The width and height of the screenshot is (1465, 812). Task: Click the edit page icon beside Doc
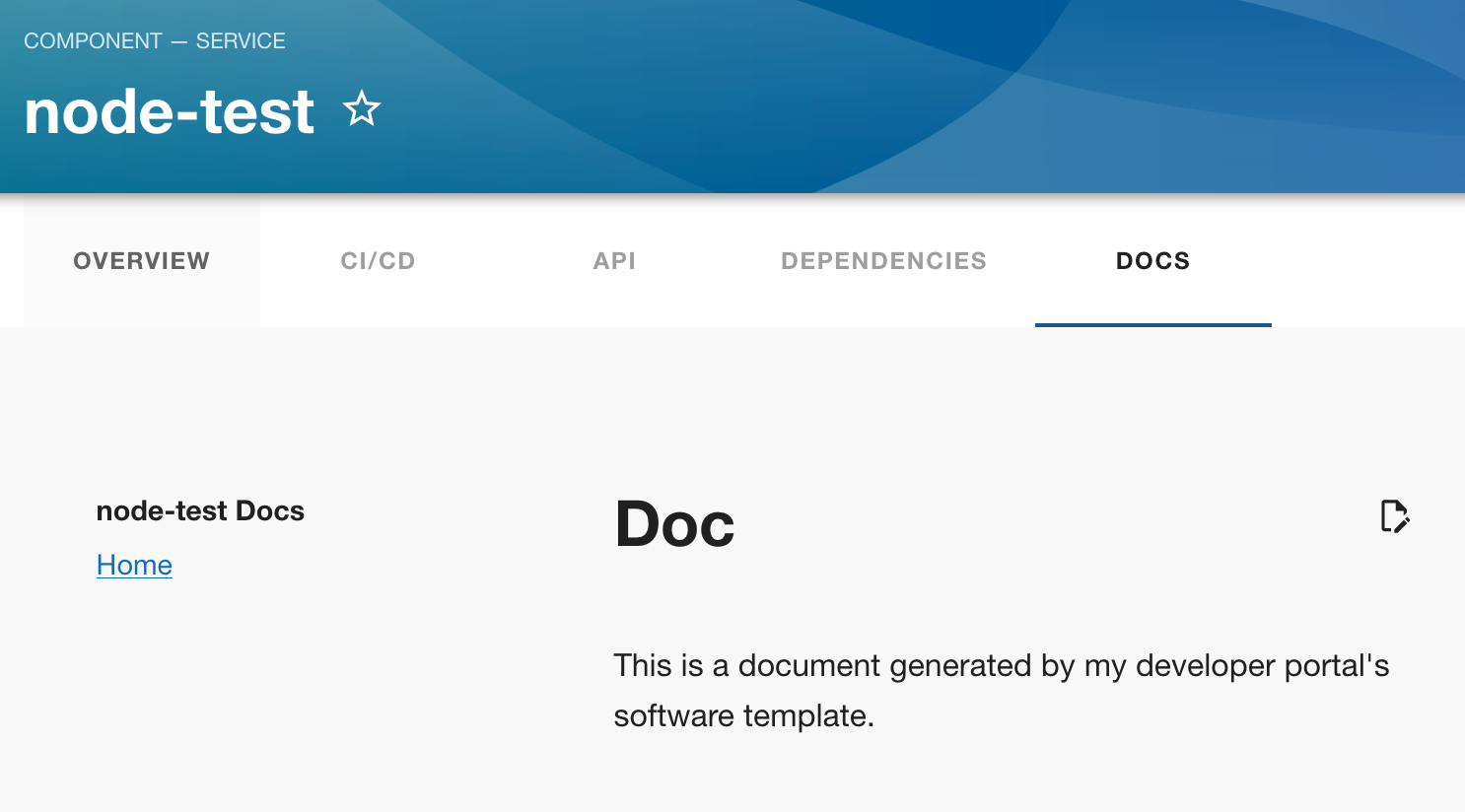(1394, 515)
